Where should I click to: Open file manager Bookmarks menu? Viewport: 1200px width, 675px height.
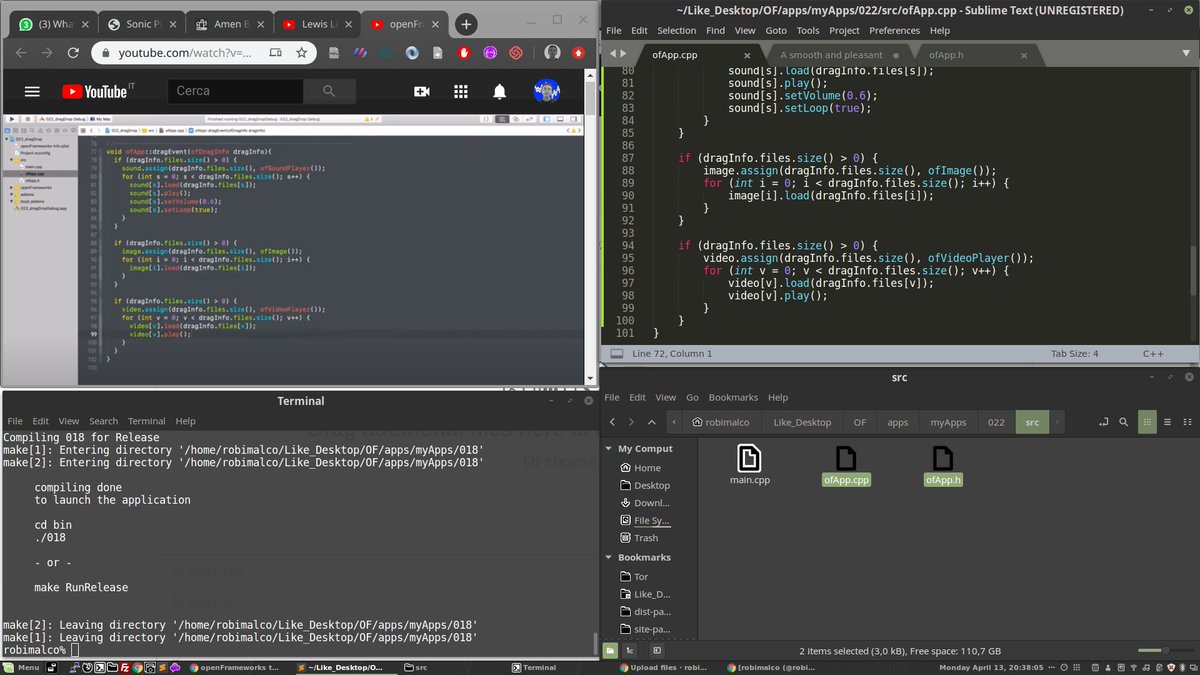(x=734, y=397)
